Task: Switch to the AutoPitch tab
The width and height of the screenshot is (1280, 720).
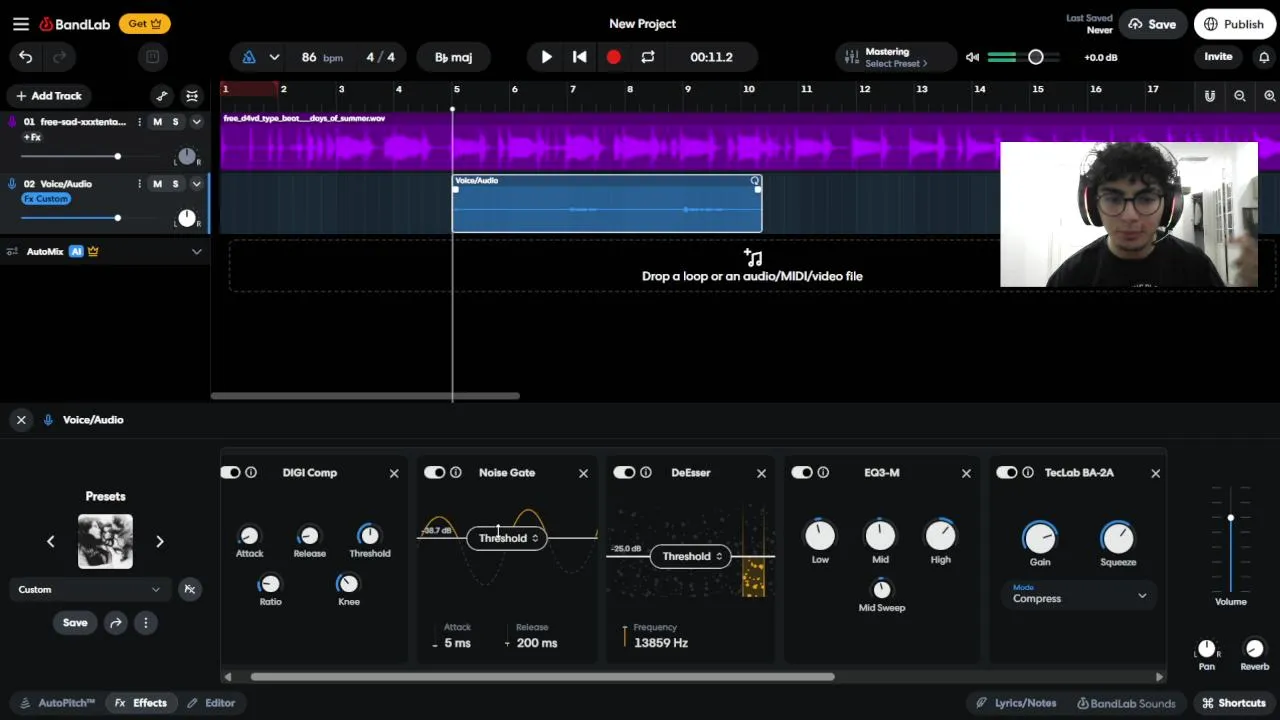Action: point(57,703)
